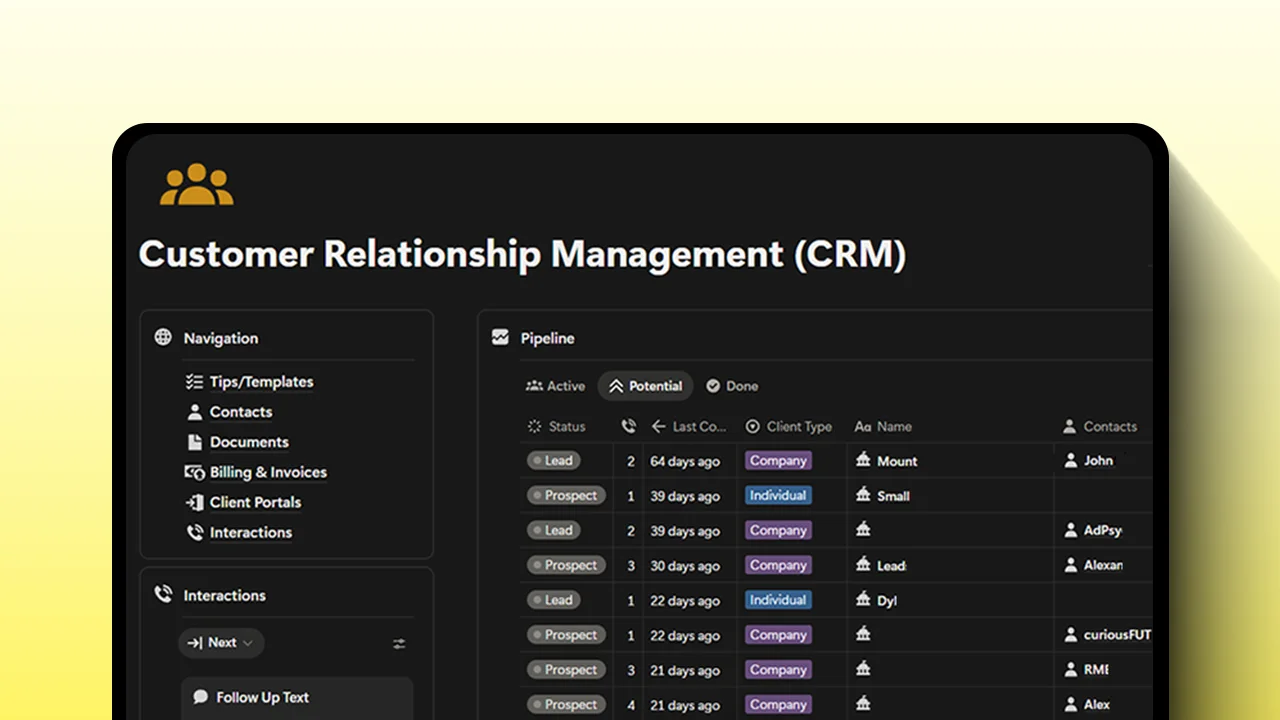Open Billing & Invoices navigation link
Screen dimensions: 1280x720
[268, 472]
